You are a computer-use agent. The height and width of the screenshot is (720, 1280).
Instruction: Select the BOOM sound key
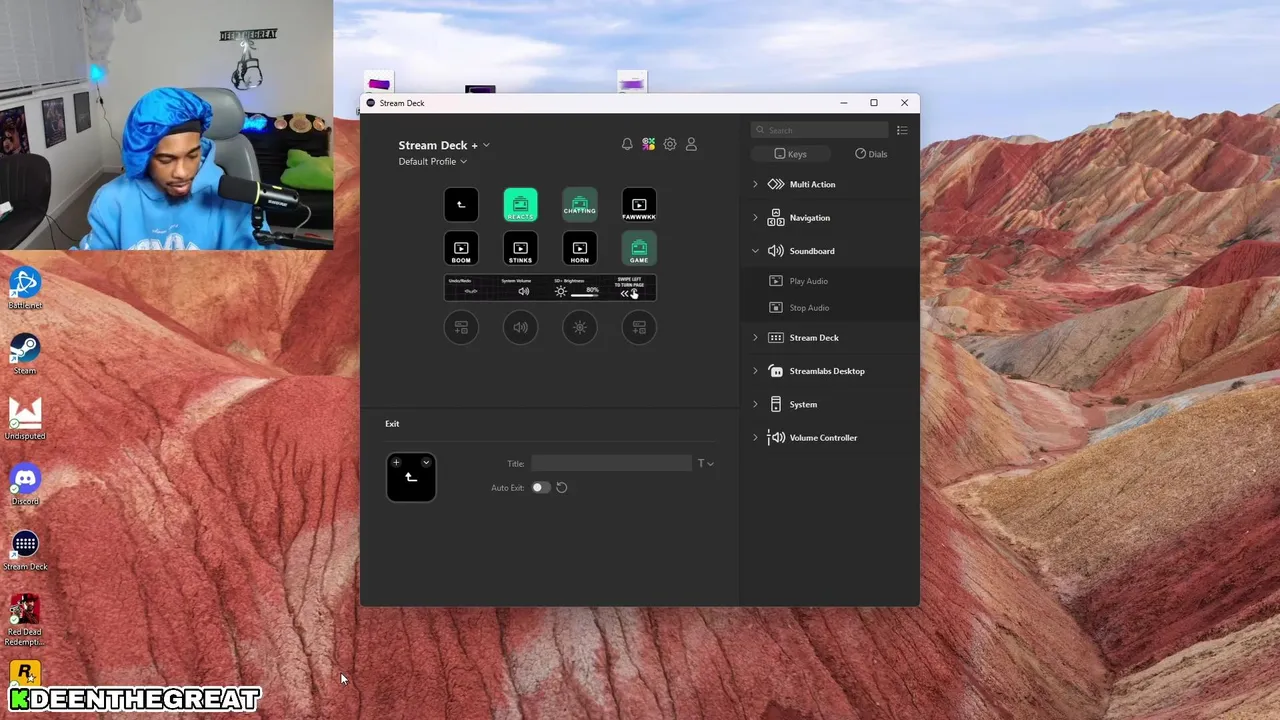pos(461,248)
